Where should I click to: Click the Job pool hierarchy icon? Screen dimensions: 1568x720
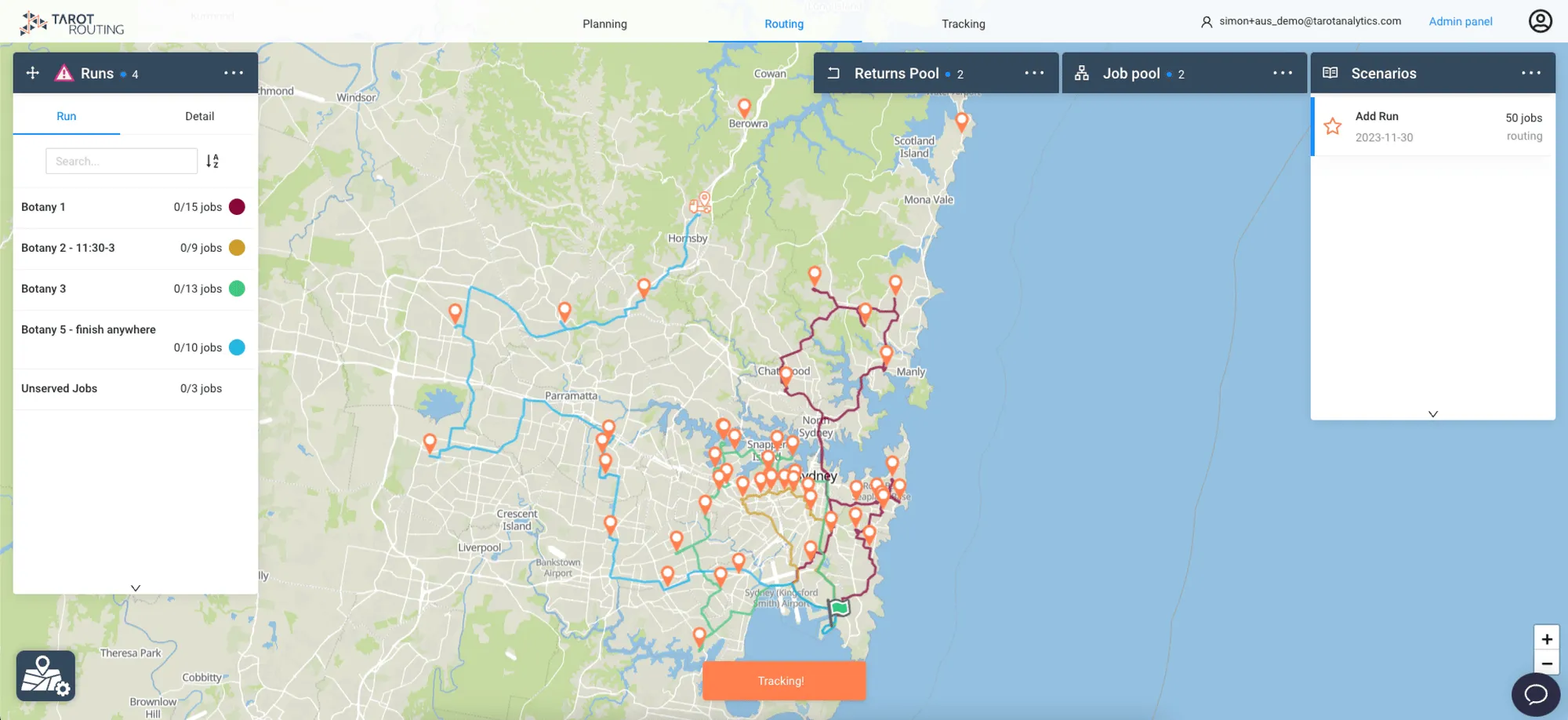(x=1082, y=73)
